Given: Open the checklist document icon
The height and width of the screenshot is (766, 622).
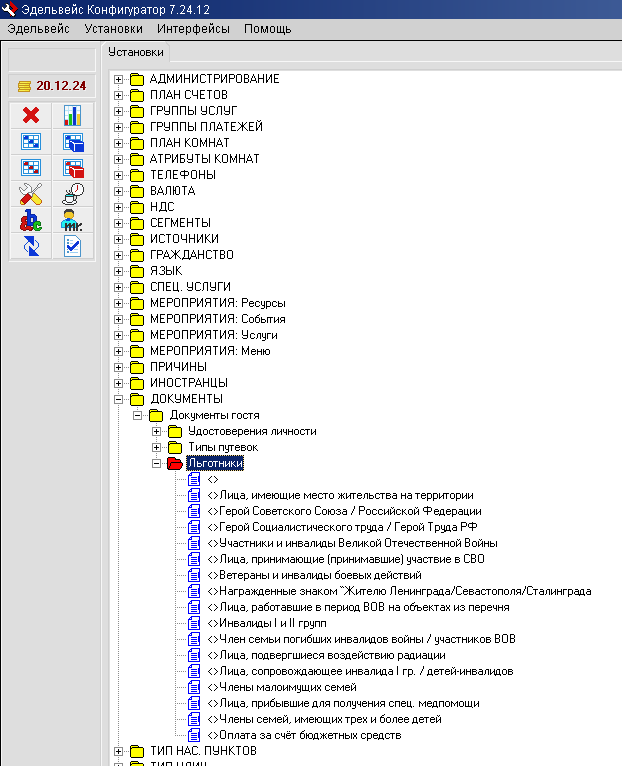Looking at the screenshot, I should pos(73,245).
